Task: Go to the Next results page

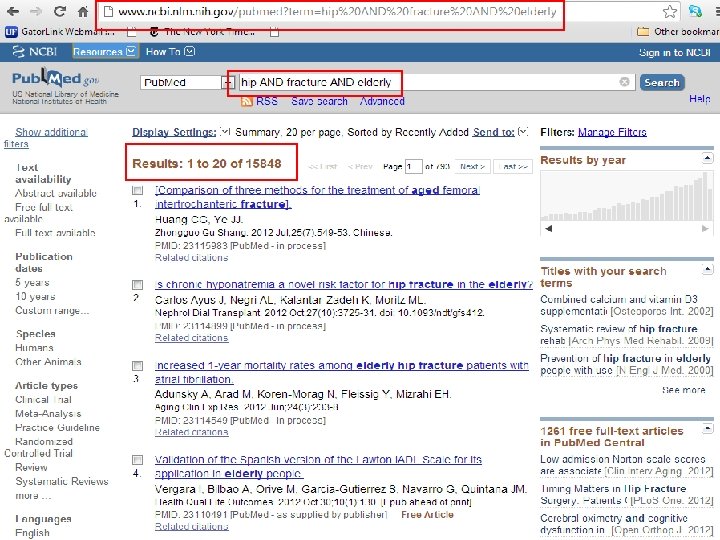Action: click(x=472, y=166)
